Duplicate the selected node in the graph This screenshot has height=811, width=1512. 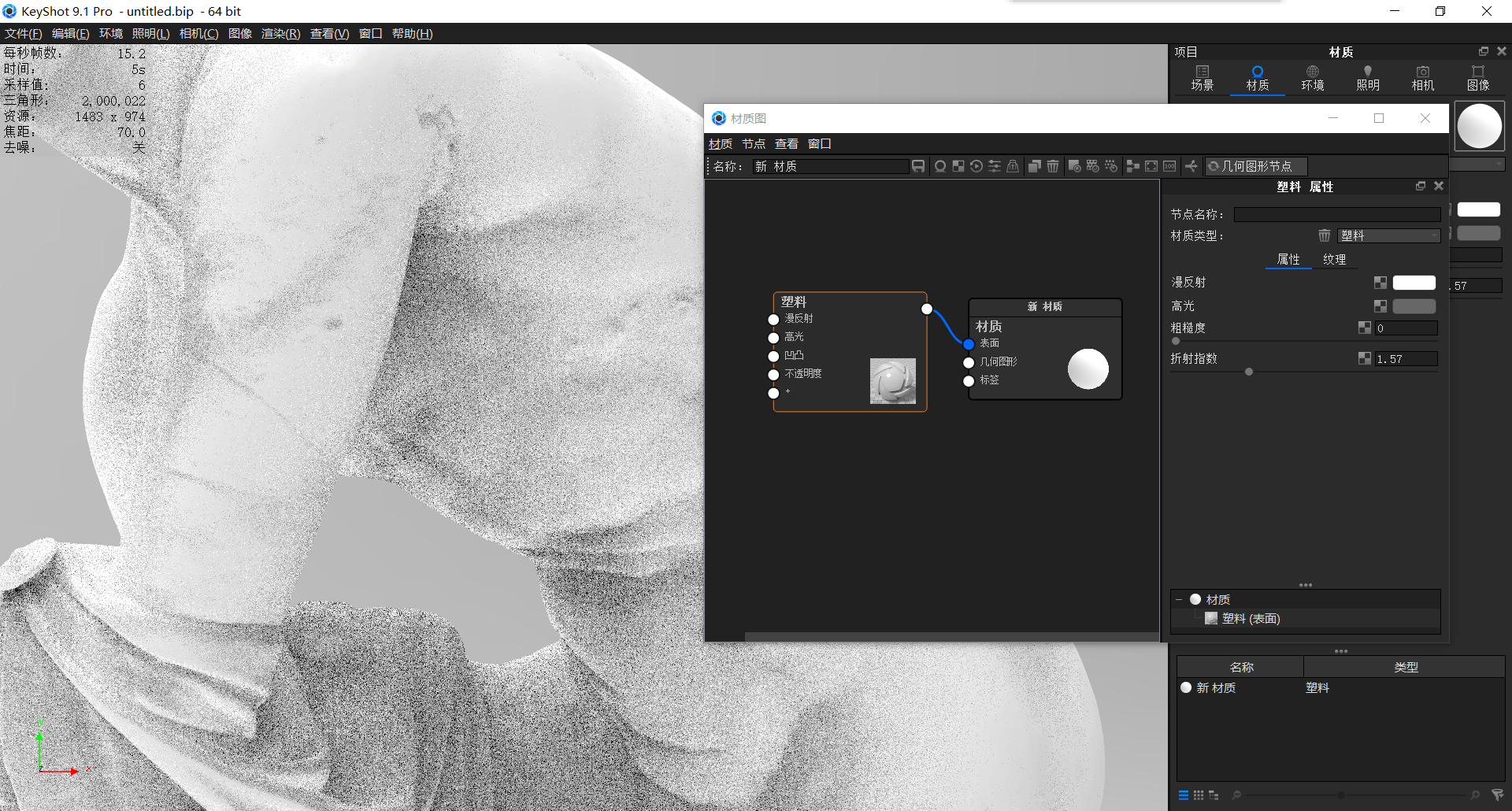(x=1034, y=166)
